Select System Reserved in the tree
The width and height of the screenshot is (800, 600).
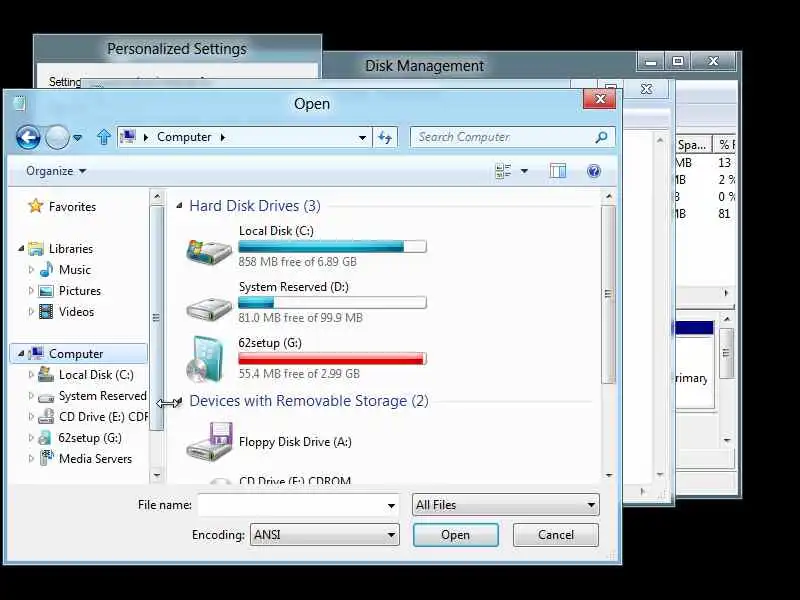pos(102,396)
